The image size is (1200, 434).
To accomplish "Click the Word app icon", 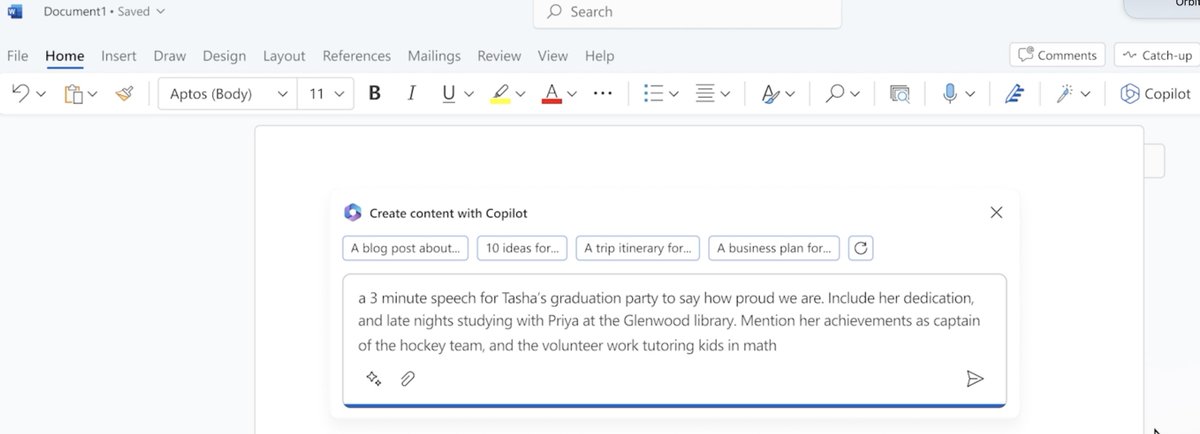I will pyautogui.click(x=13, y=11).
